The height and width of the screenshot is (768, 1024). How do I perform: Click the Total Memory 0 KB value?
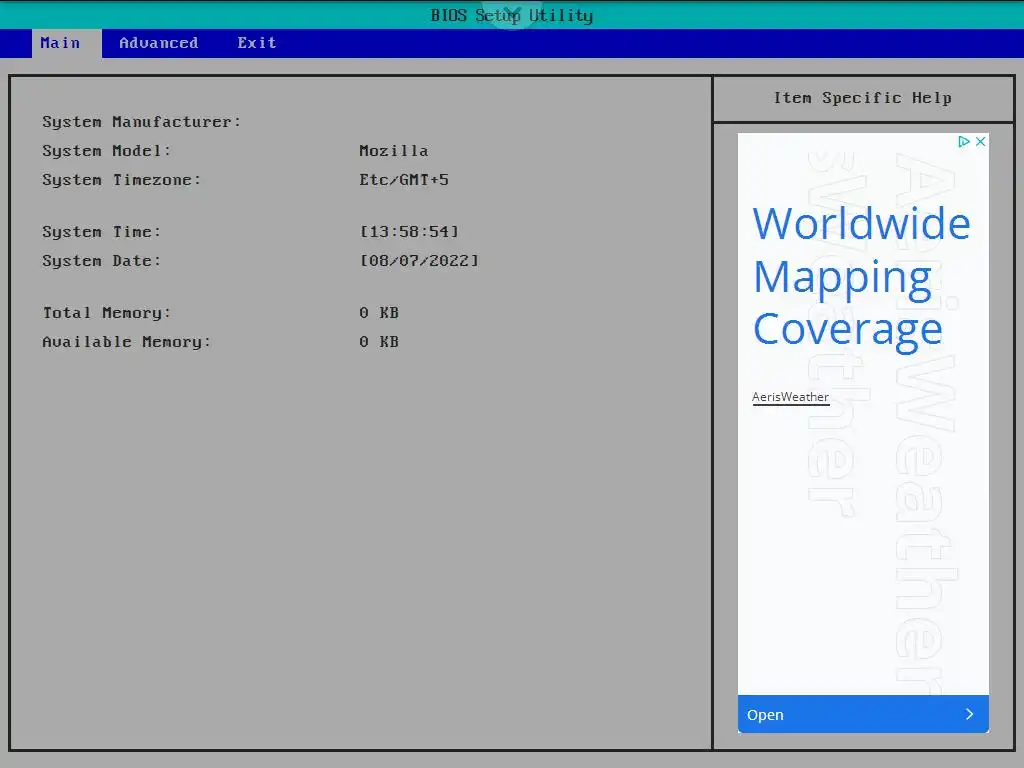click(379, 313)
